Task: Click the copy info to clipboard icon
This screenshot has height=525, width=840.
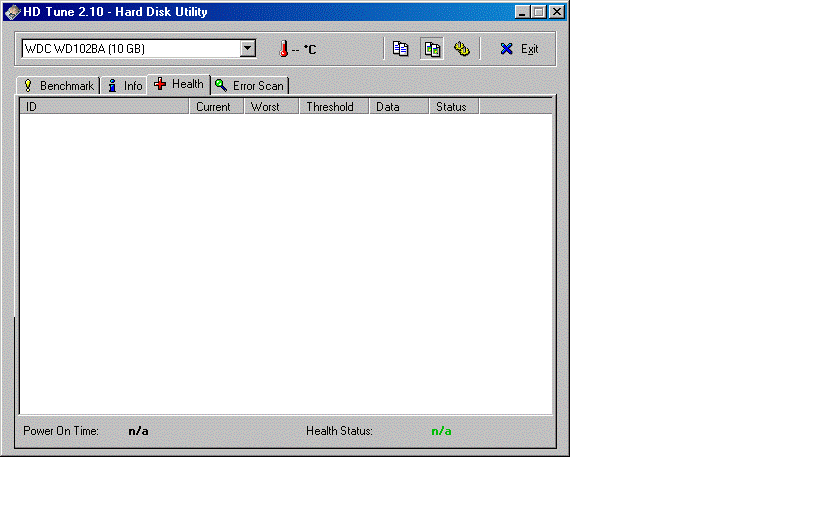Action: [401, 49]
